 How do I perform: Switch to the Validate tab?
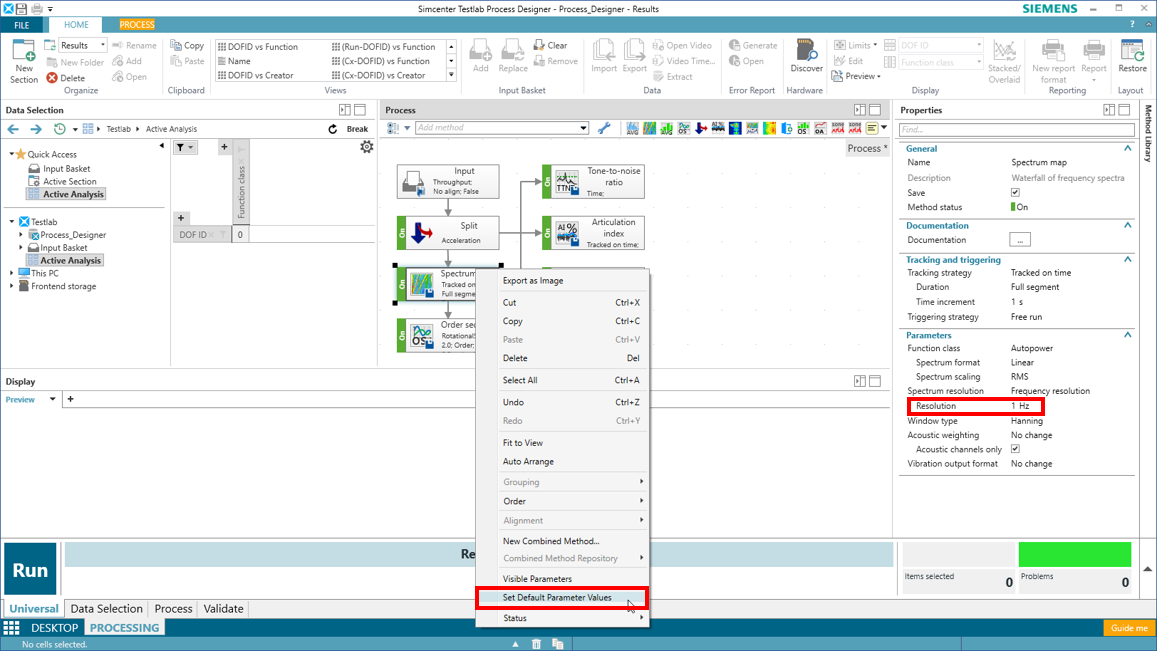223,608
